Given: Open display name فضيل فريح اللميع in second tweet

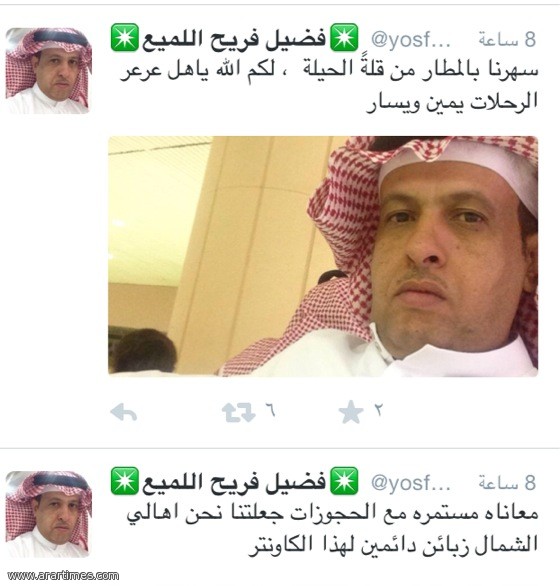Looking at the screenshot, I should point(234,482).
